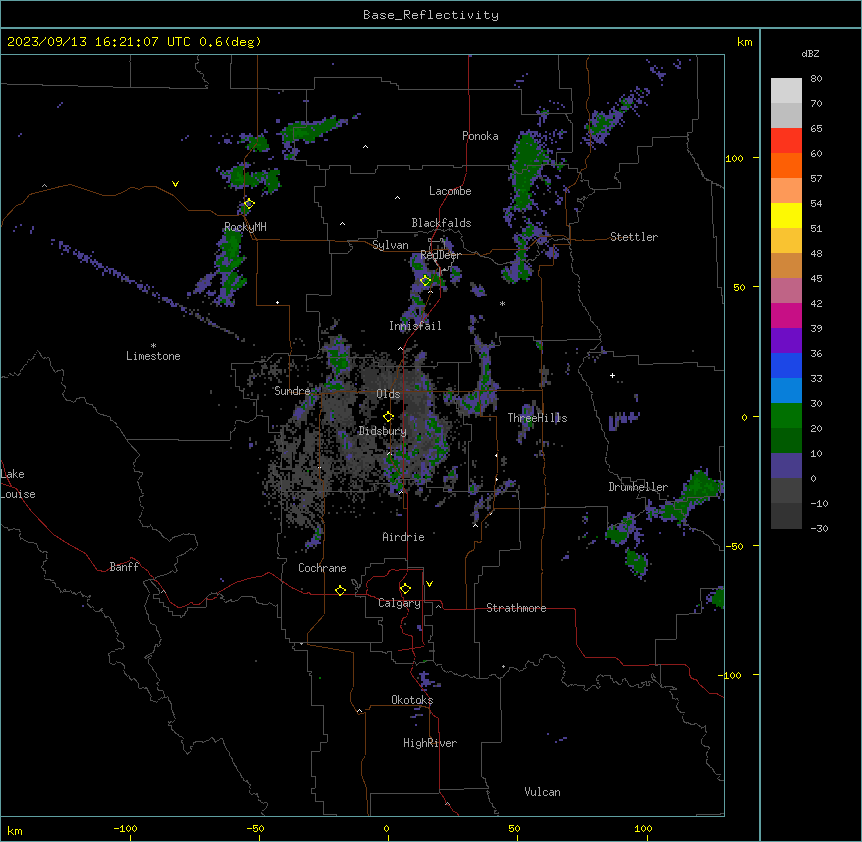Click the yellow diamond marker at Calgary

point(405,589)
